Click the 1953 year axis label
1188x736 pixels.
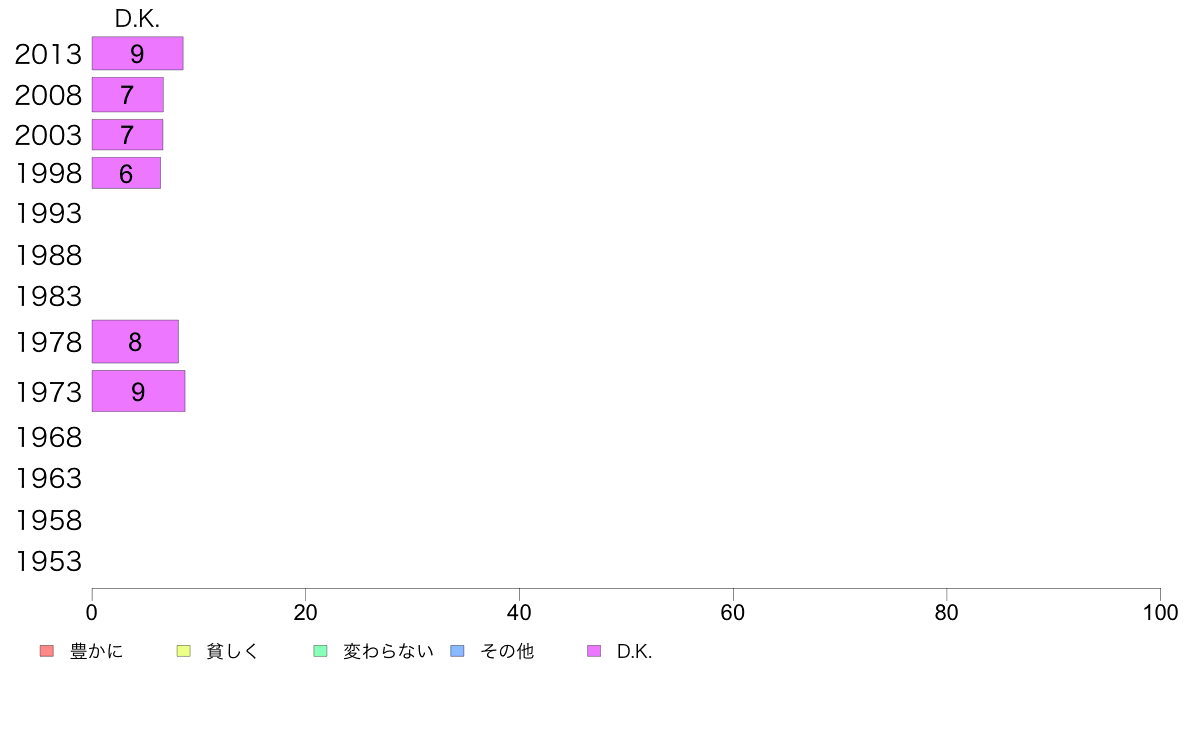tap(48, 562)
